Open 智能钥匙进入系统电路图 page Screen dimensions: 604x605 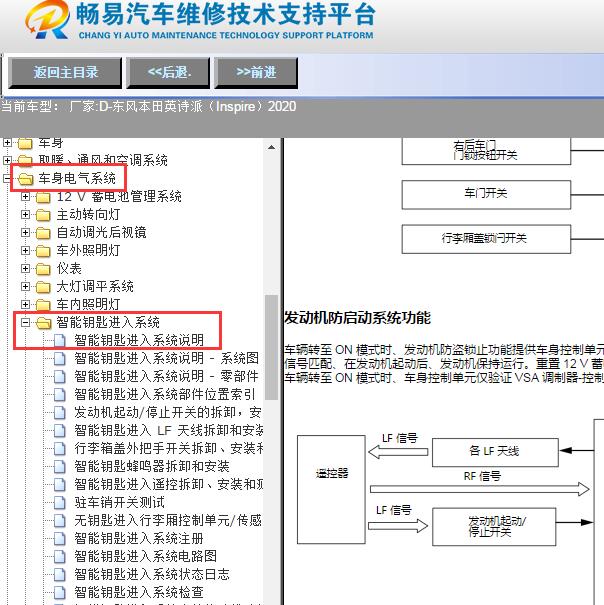[146, 556]
